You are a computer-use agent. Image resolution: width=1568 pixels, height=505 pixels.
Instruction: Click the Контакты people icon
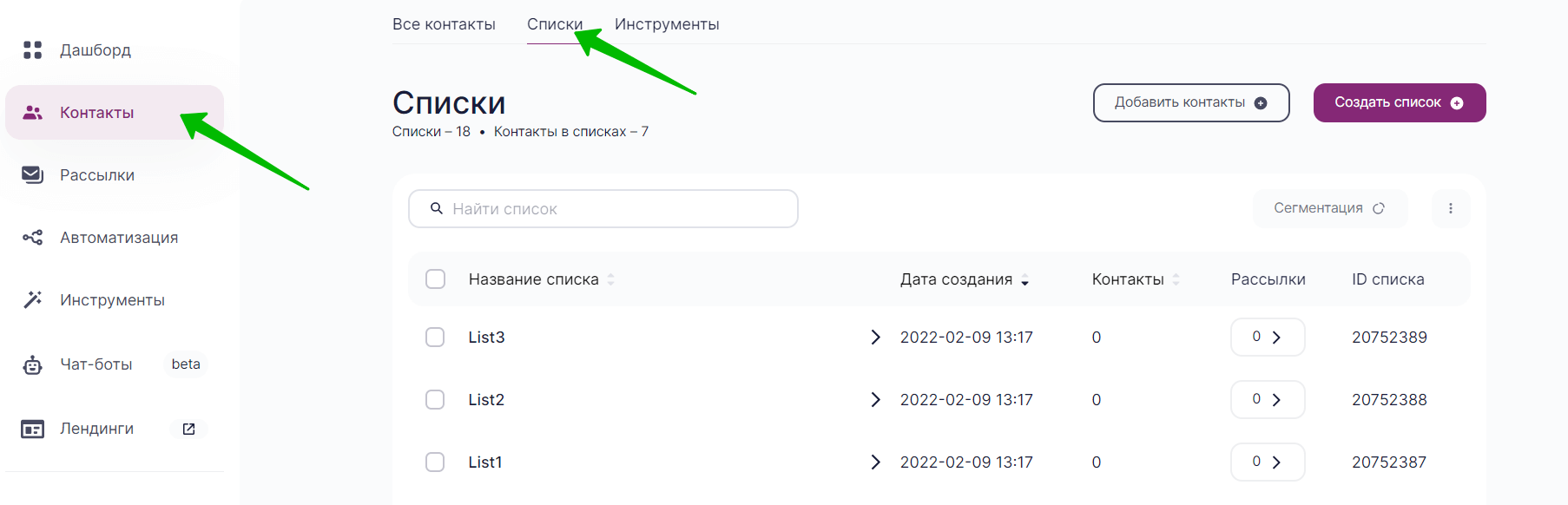tap(32, 113)
